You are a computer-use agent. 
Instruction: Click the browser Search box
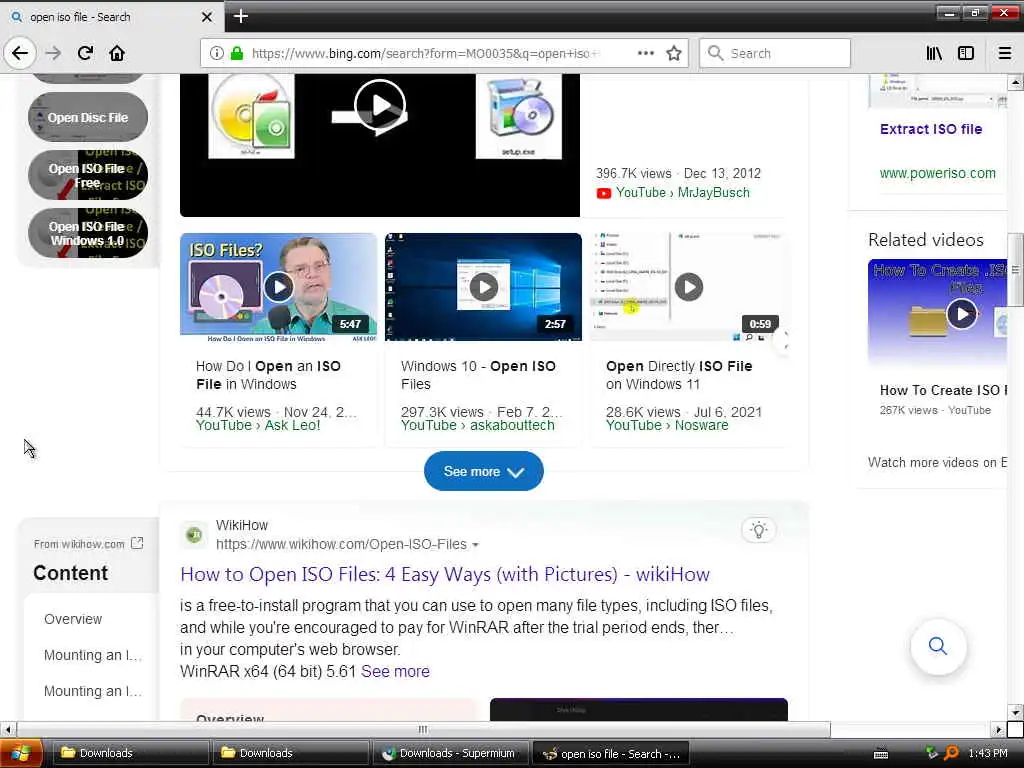[x=775, y=53]
